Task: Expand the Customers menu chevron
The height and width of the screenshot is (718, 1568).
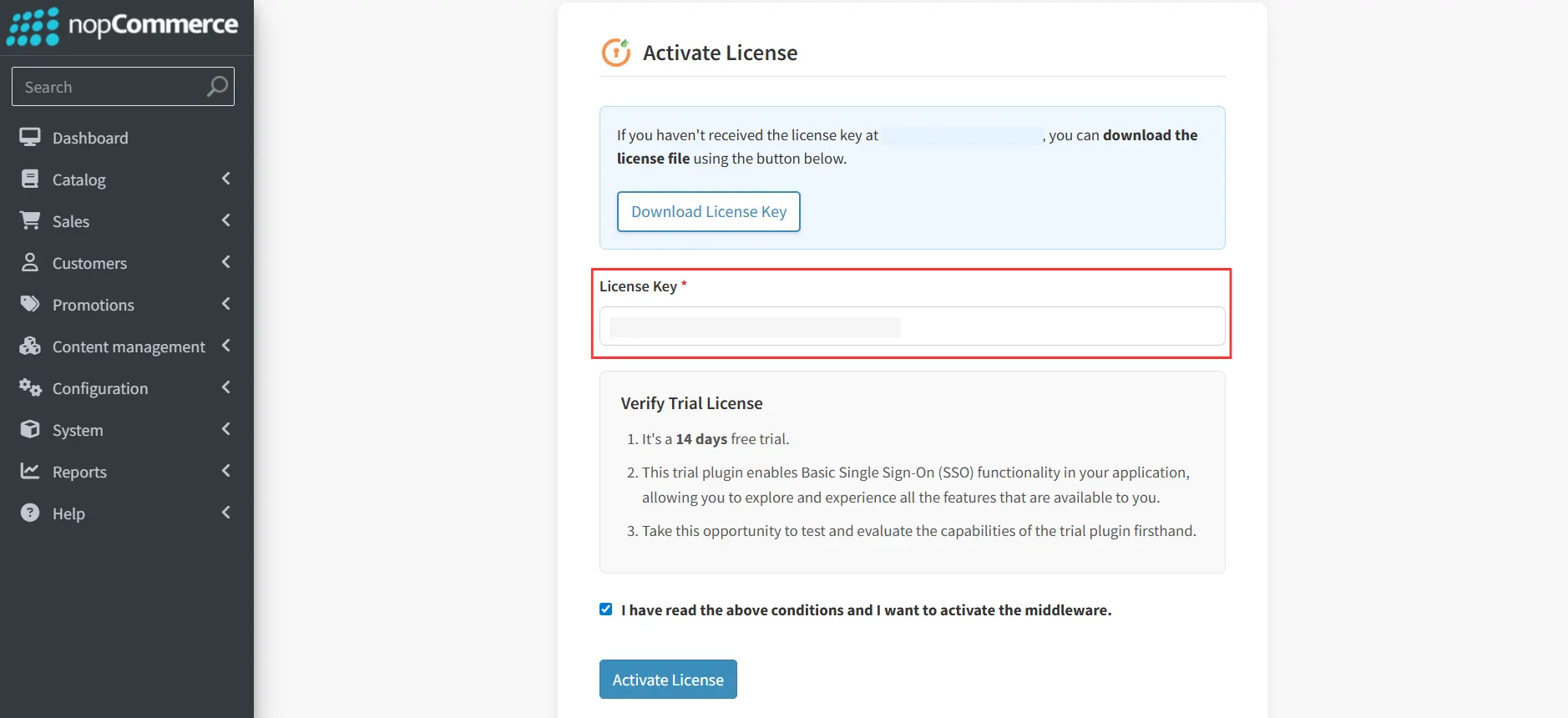Action: (x=225, y=262)
